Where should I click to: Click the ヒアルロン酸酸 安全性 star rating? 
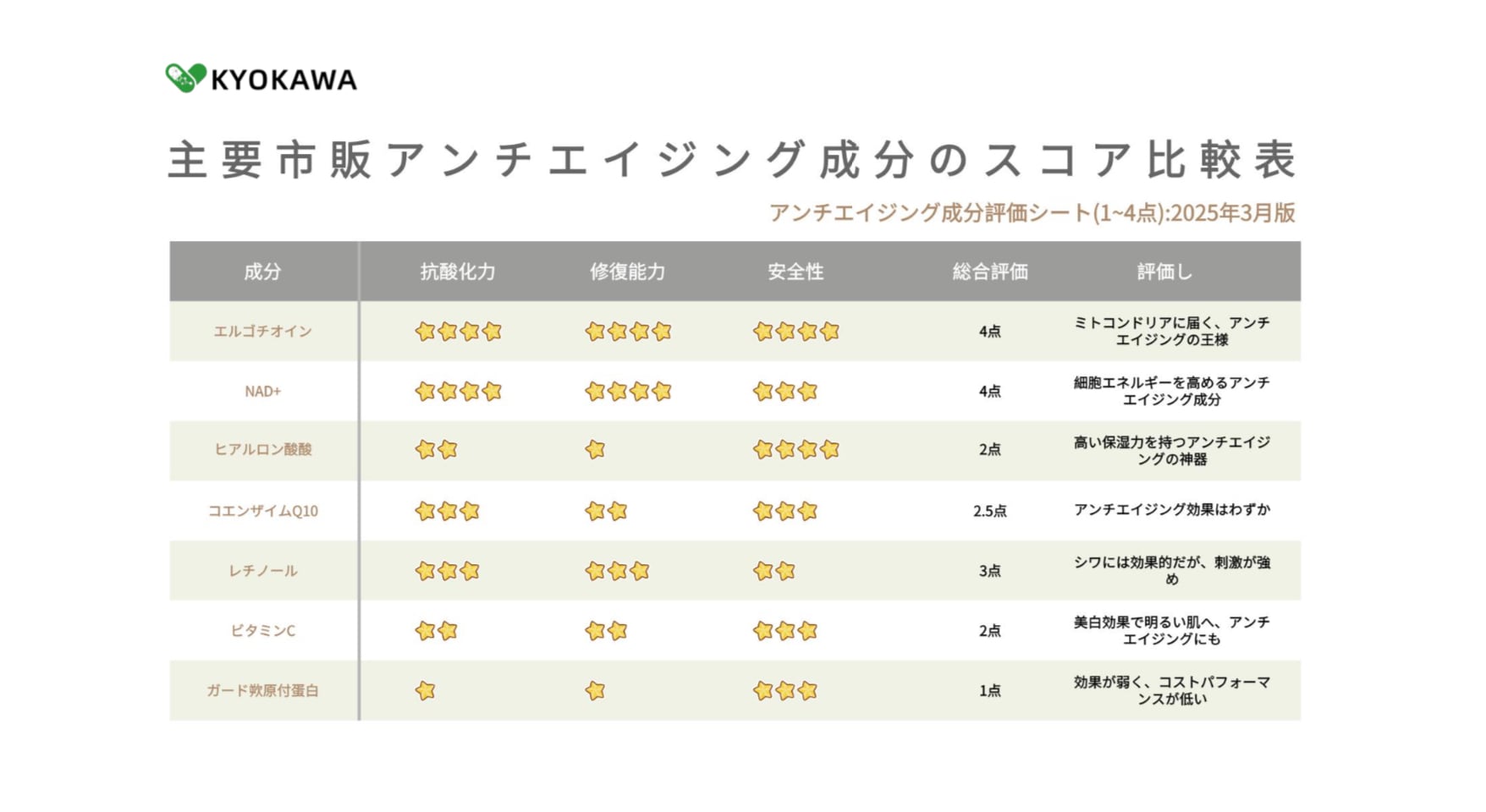pyautogui.click(x=796, y=450)
